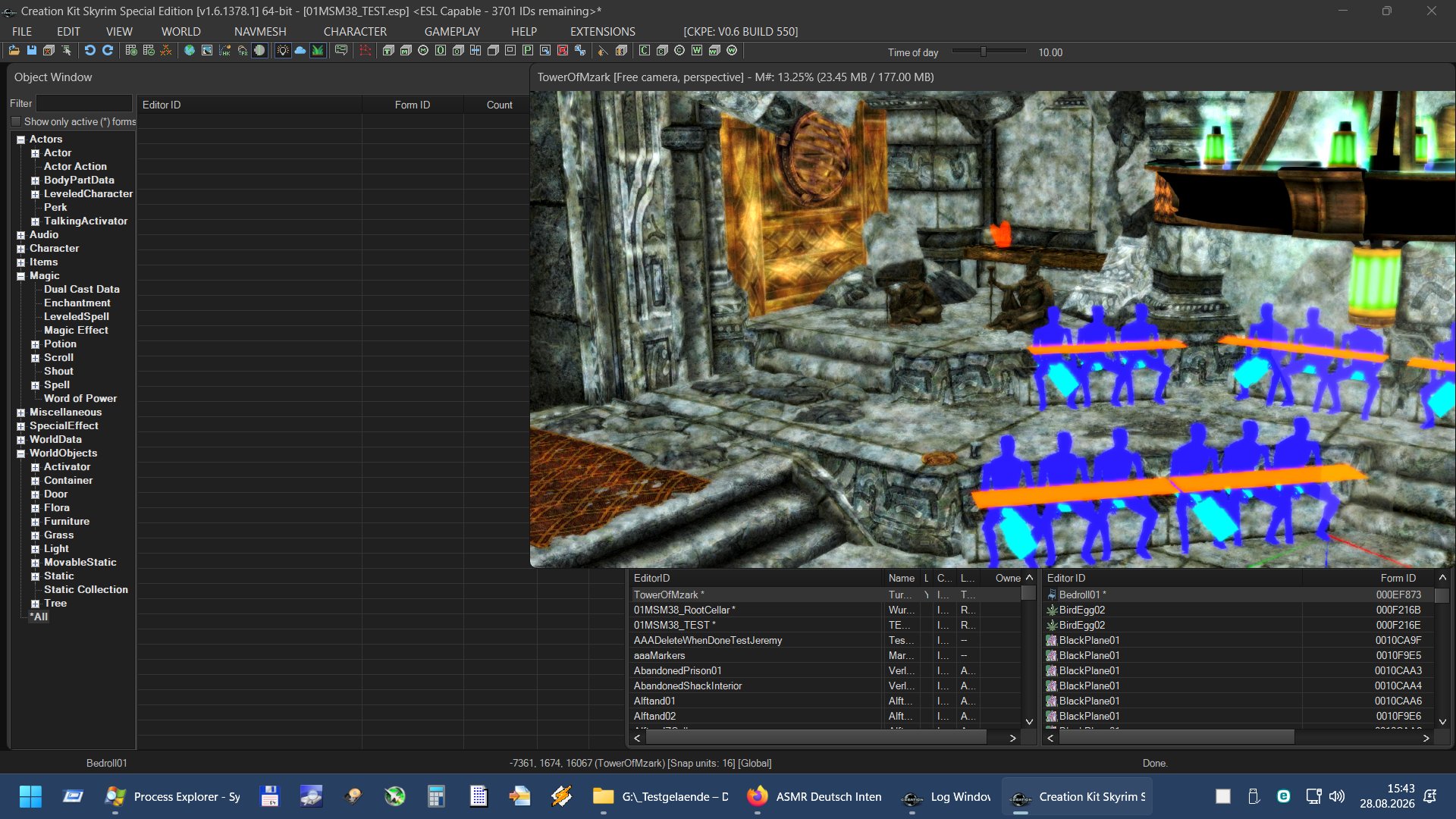Expand the Audio tree category
1456x819 pixels.
(x=20, y=235)
